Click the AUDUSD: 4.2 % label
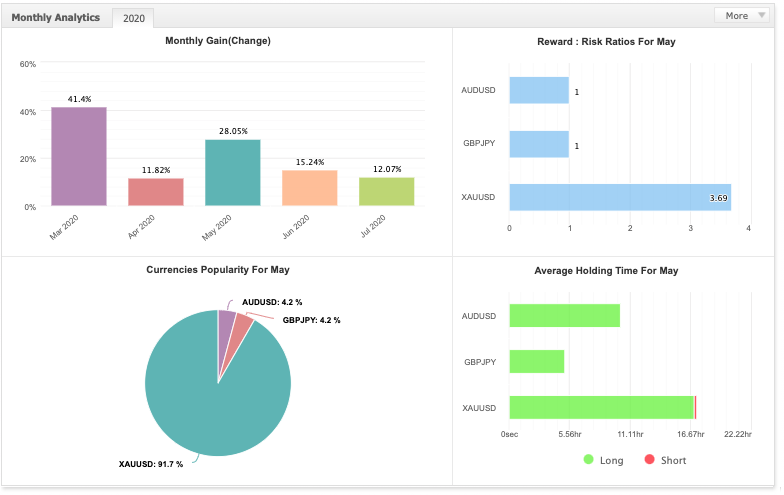Screen dimensions: 784x495 coord(272,302)
